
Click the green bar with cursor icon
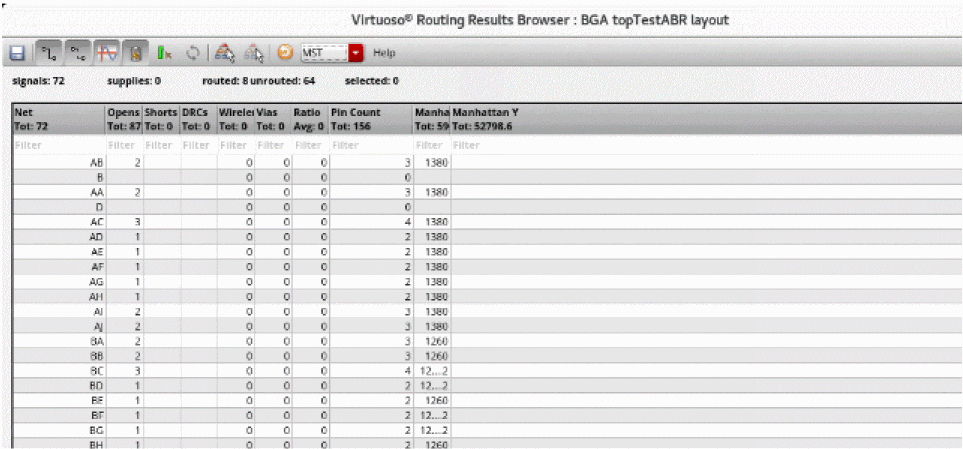click(164, 53)
